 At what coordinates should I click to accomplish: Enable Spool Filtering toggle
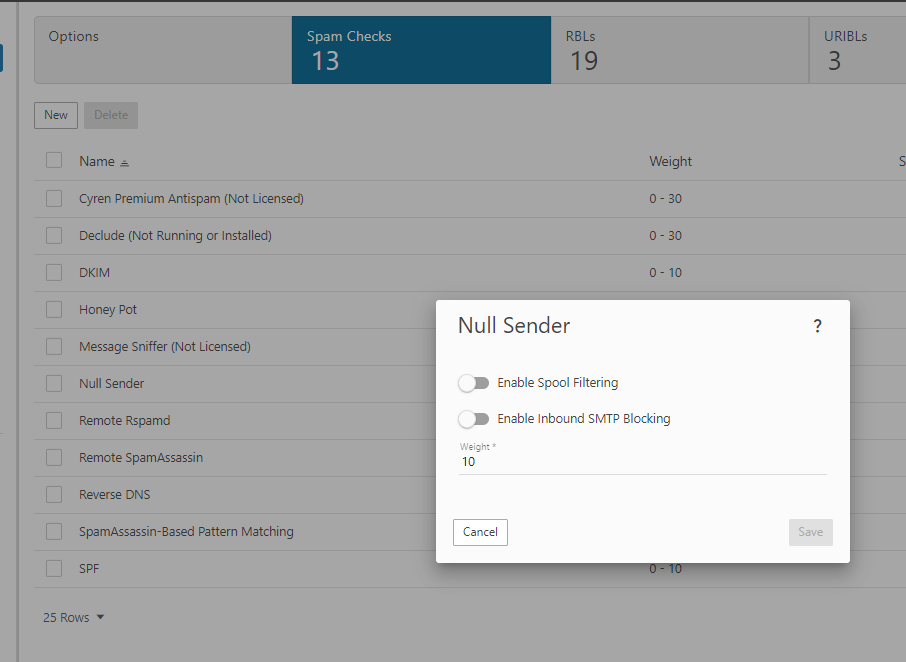click(x=473, y=383)
